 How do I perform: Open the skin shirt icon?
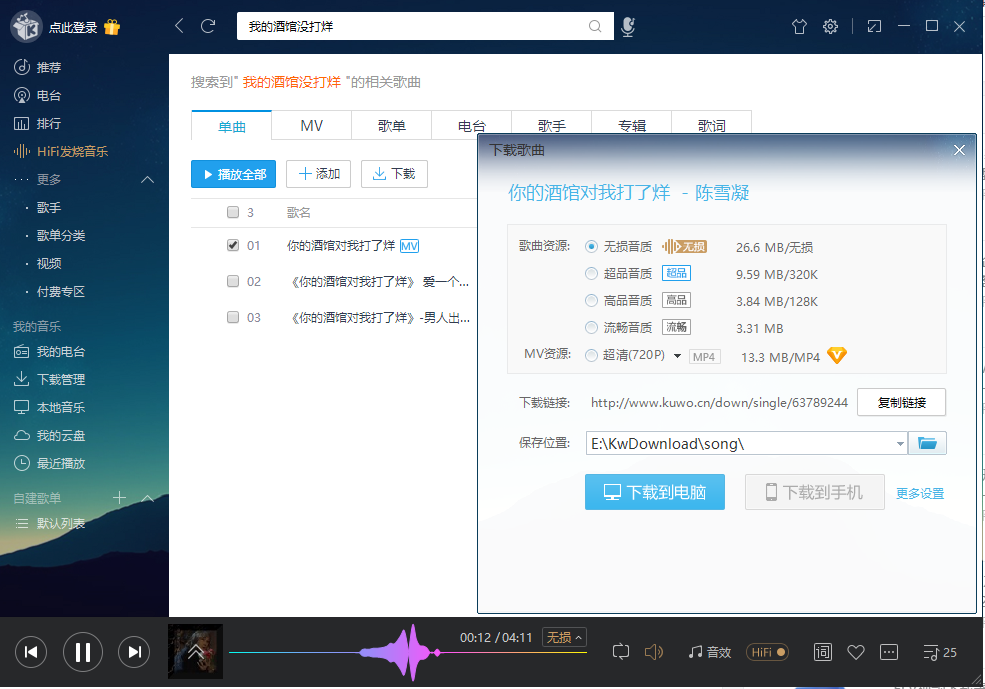coord(799,26)
